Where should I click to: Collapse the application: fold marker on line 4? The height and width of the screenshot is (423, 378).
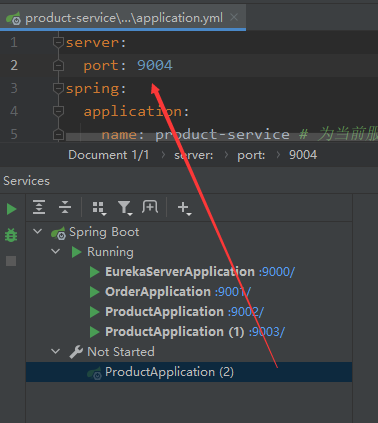coord(58,111)
